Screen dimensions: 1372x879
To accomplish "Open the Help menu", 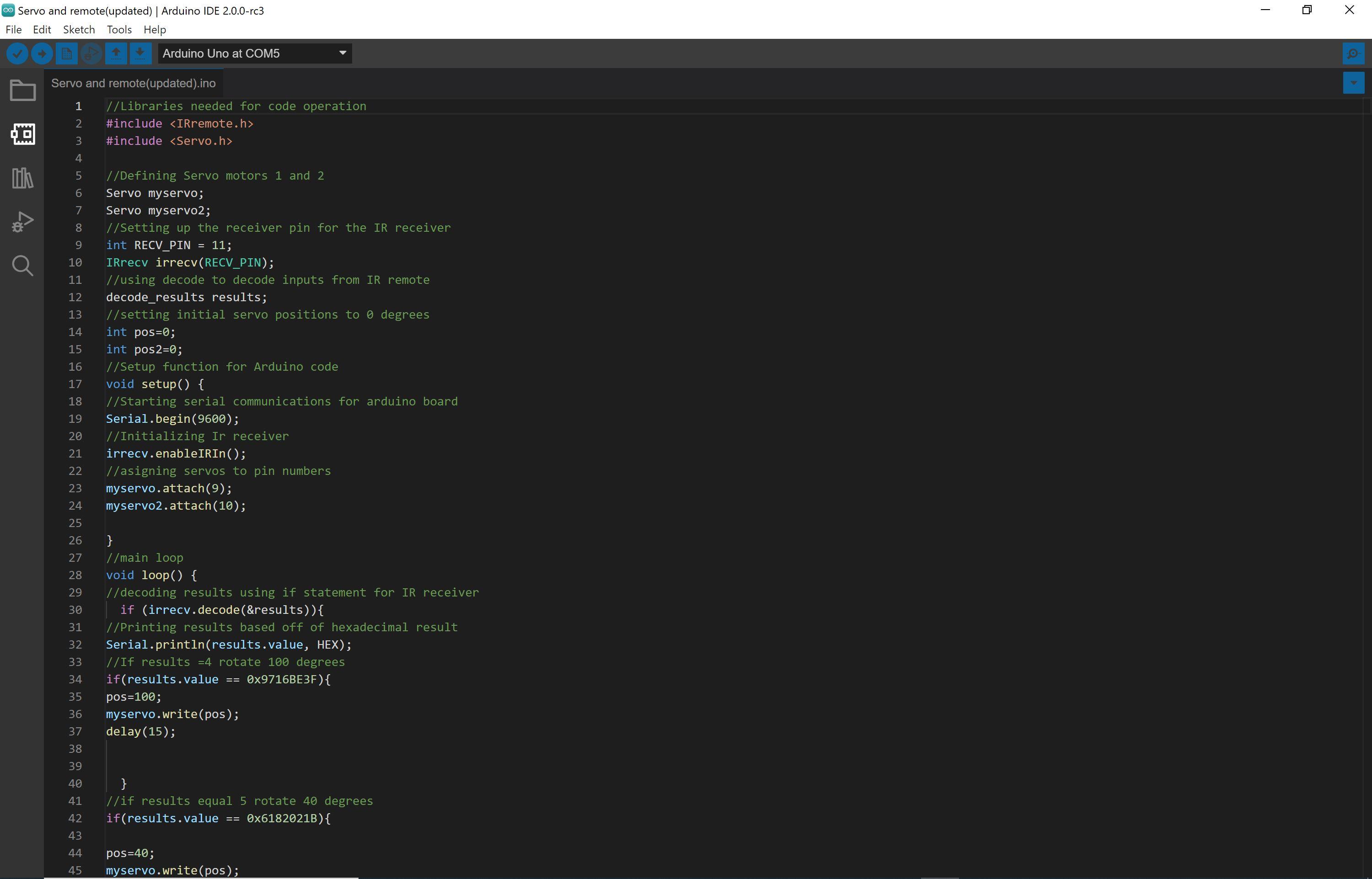I will click(154, 30).
